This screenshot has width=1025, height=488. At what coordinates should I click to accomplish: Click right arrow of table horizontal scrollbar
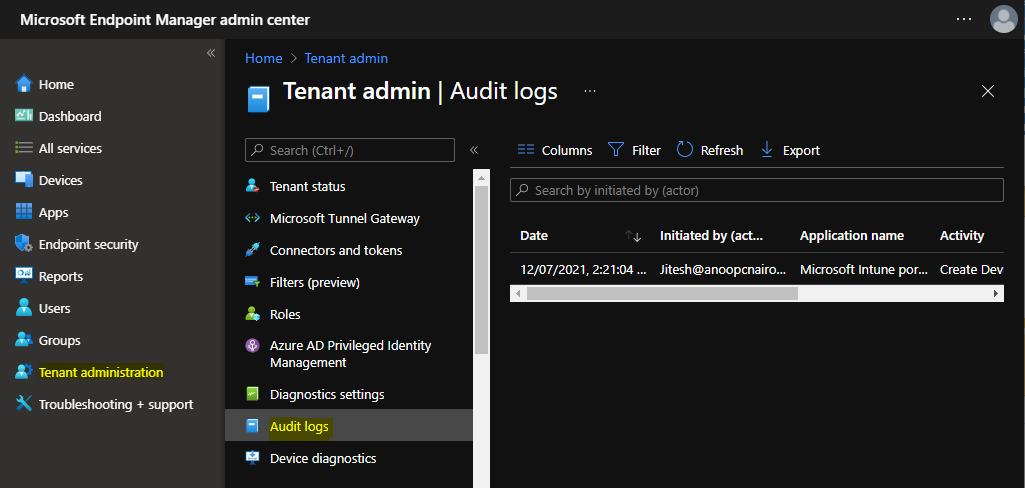[996, 293]
